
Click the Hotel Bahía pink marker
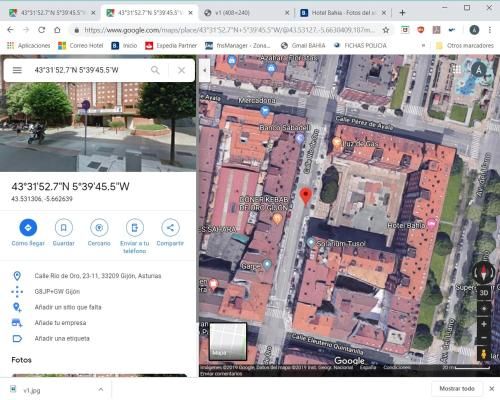432,223
